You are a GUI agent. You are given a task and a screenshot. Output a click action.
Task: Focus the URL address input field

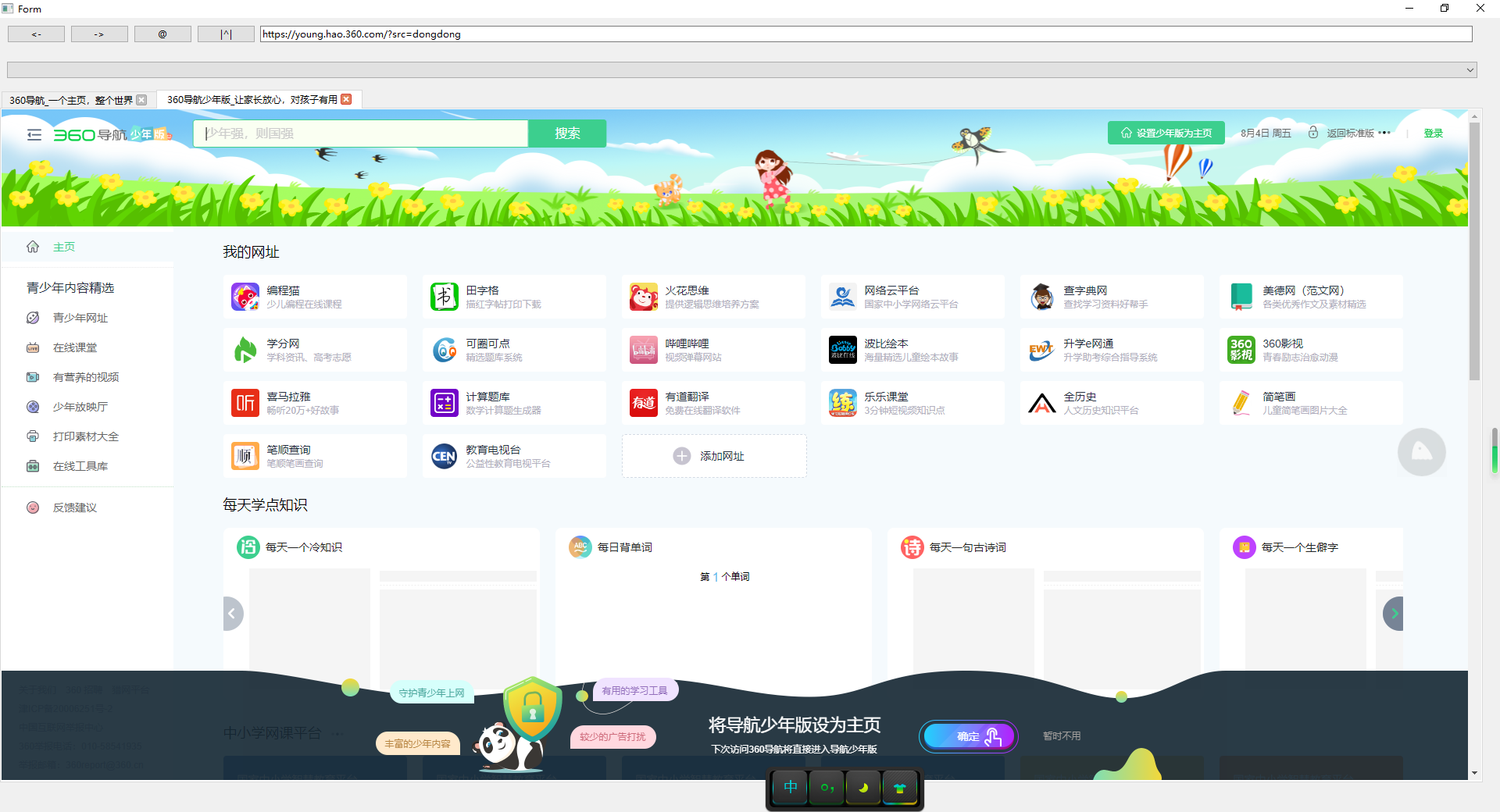pyautogui.click(x=866, y=34)
